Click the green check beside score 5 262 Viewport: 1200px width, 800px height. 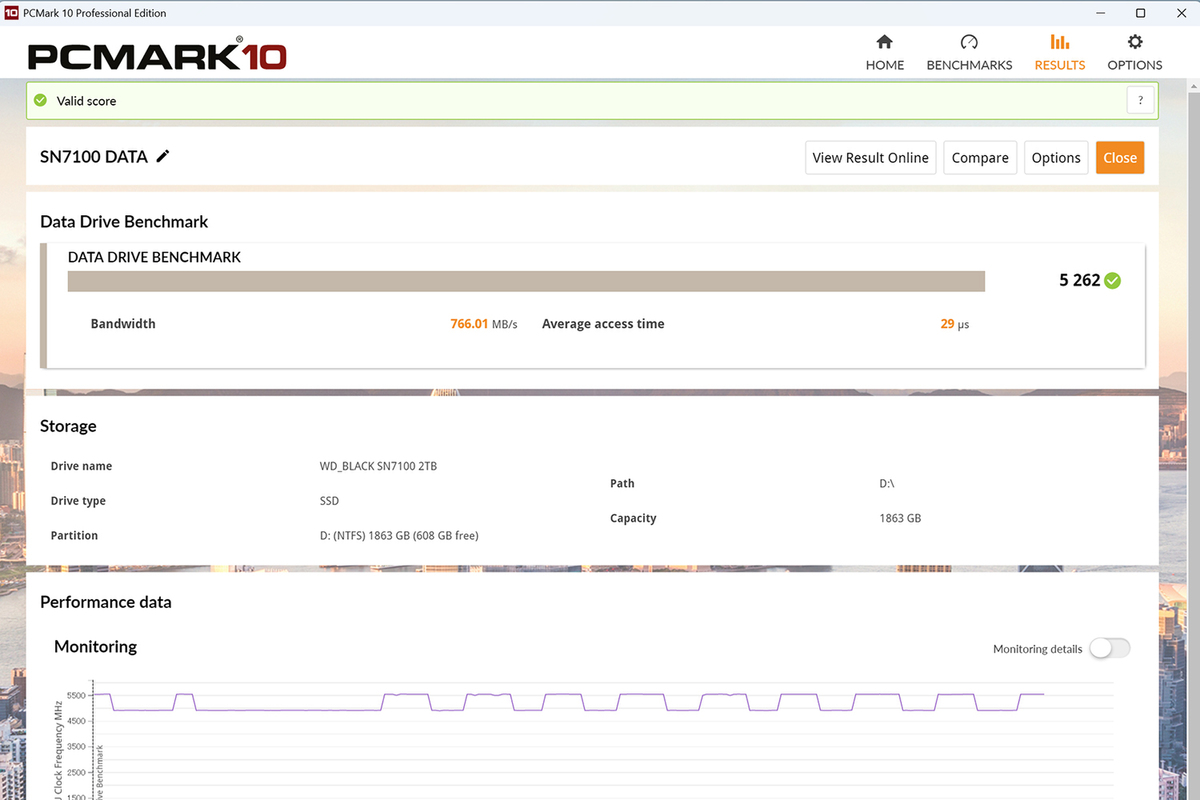click(1112, 281)
